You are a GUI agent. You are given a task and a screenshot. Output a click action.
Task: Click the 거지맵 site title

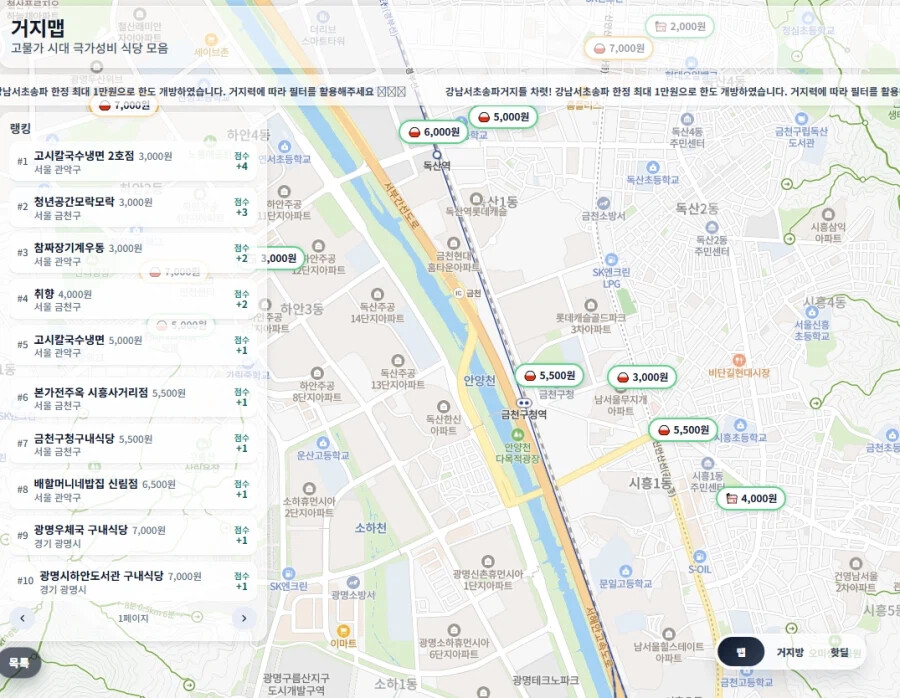(x=38, y=28)
